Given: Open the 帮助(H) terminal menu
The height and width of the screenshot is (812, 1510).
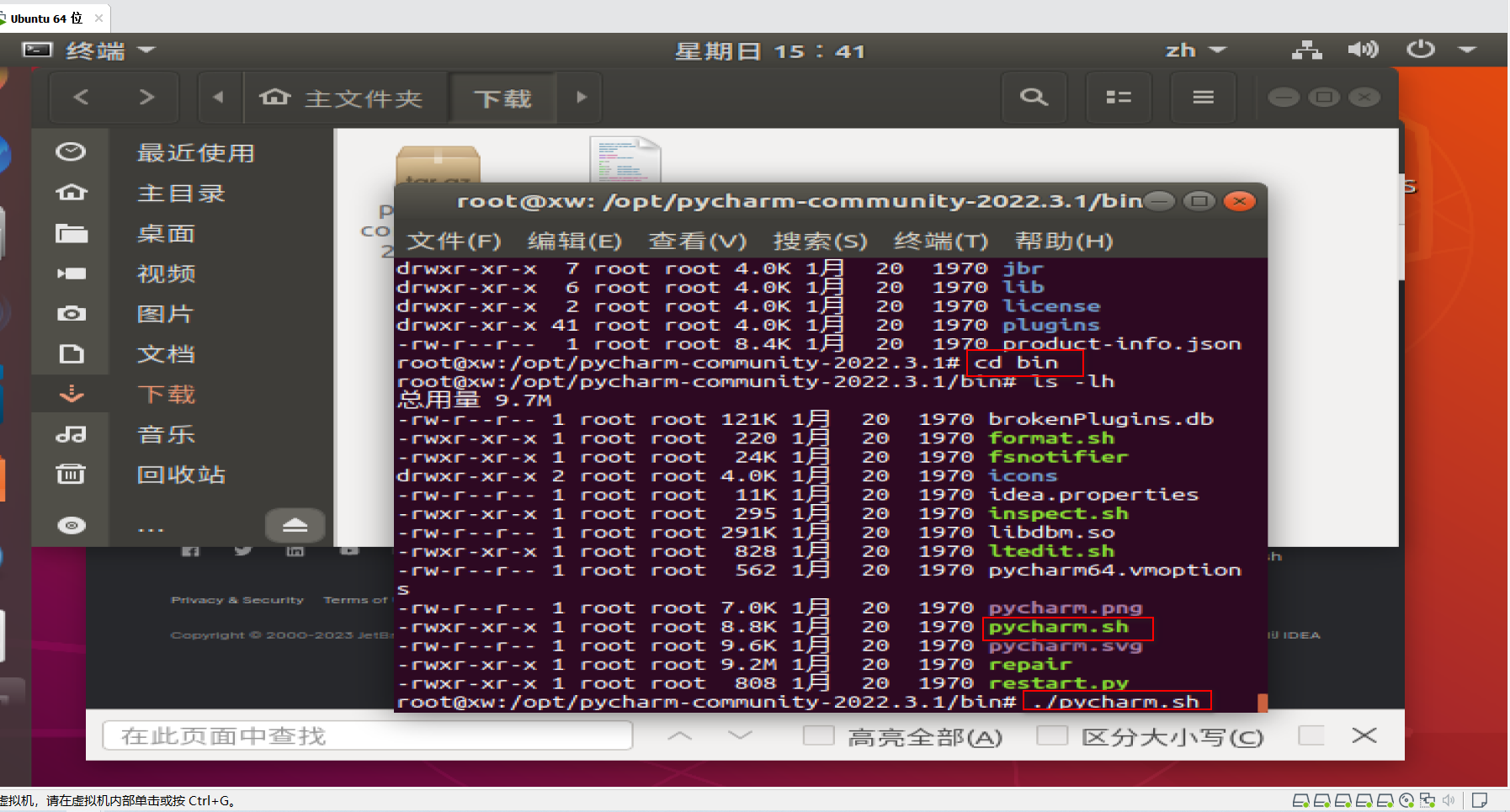Looking at the screenshot, I should 1064,241.
